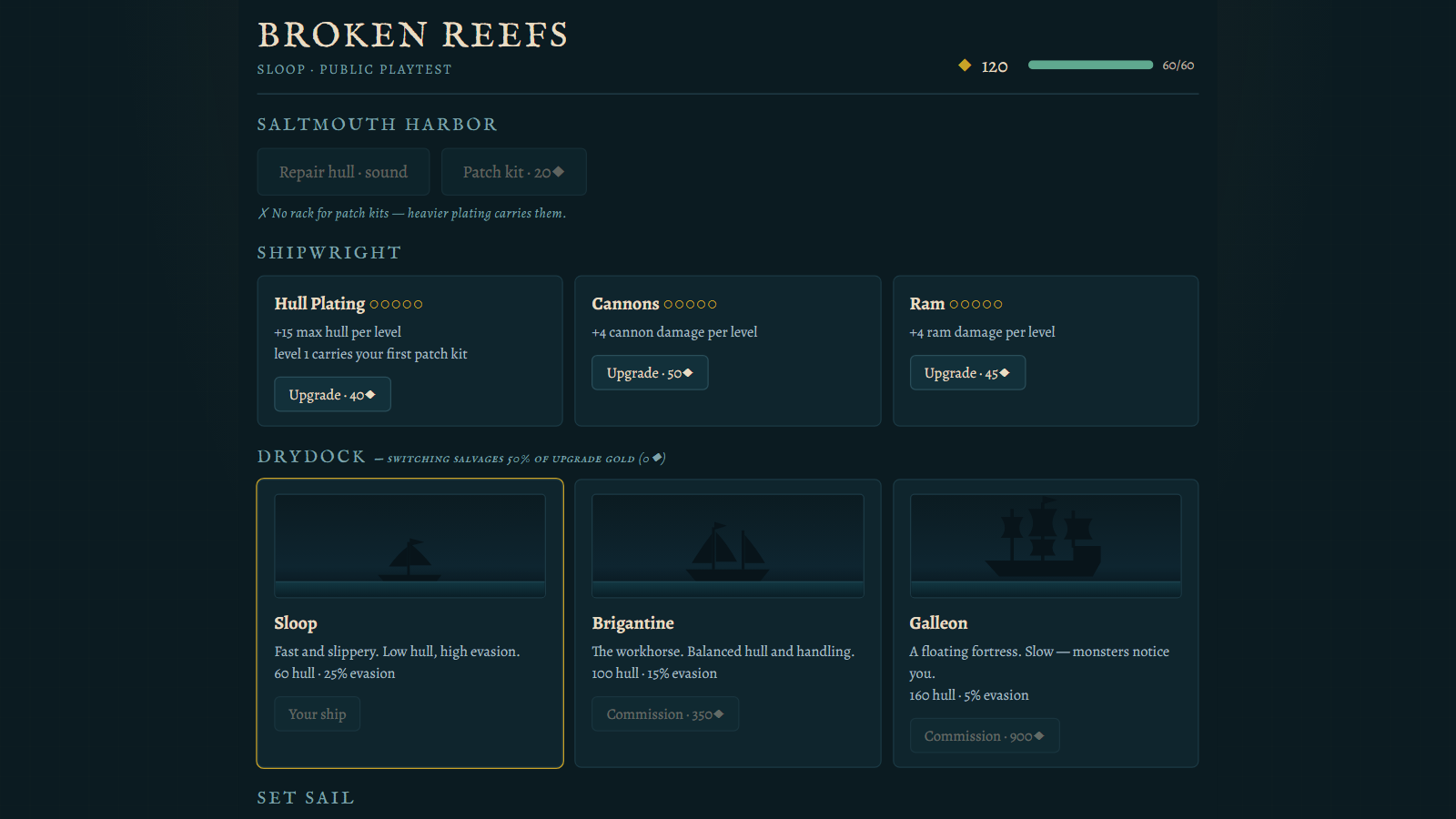Click the Cannons level pips

690,304
